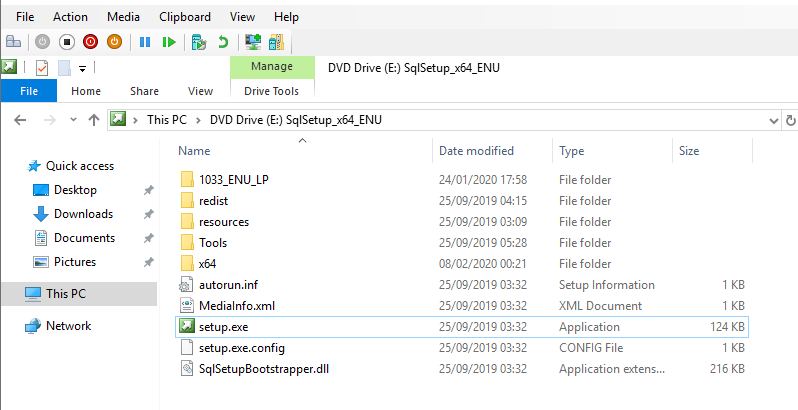Send Ctrl+Alt+Del to the virtual machine
This screenshot has height=410, width=798.
13,42
